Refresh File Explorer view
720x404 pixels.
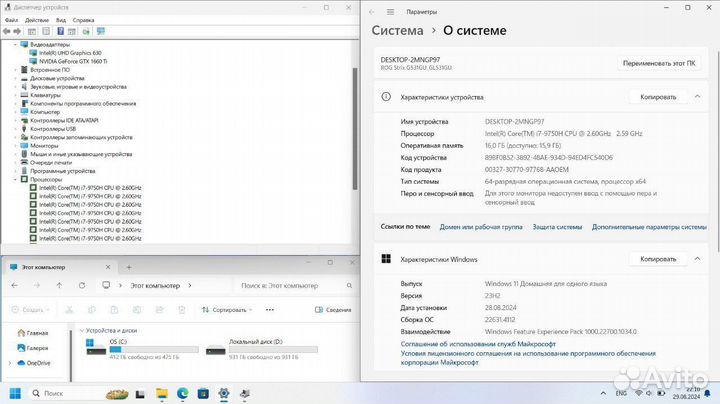pos(82,286)
